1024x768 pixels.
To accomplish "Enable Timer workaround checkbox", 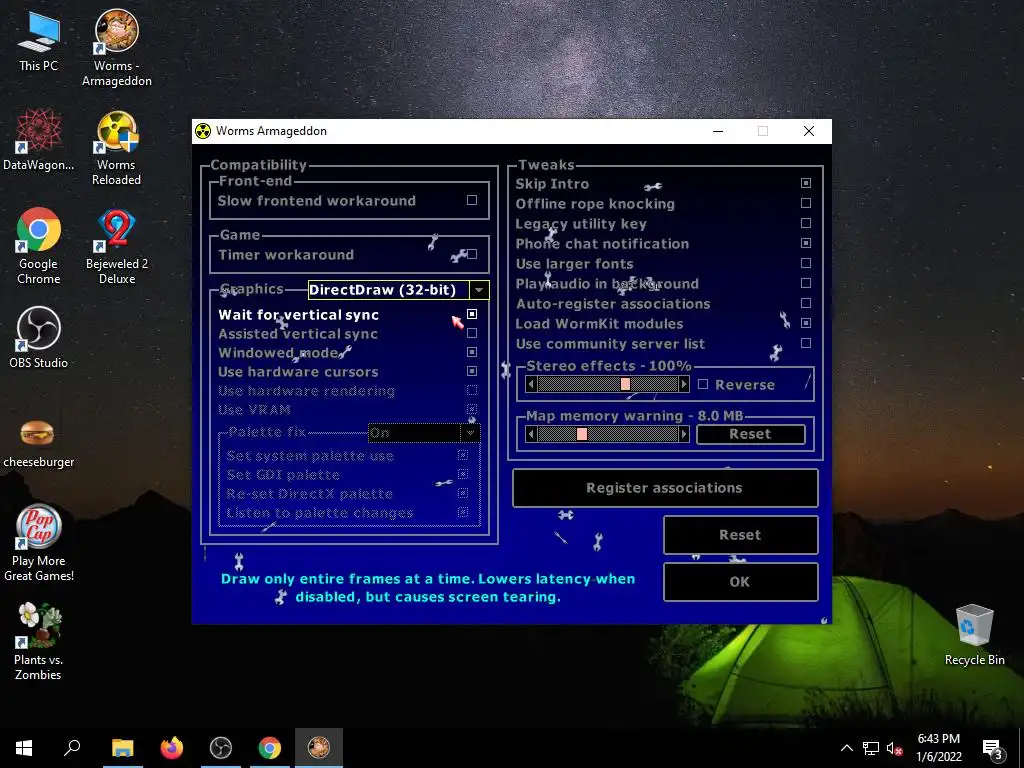I will (472, 254).
